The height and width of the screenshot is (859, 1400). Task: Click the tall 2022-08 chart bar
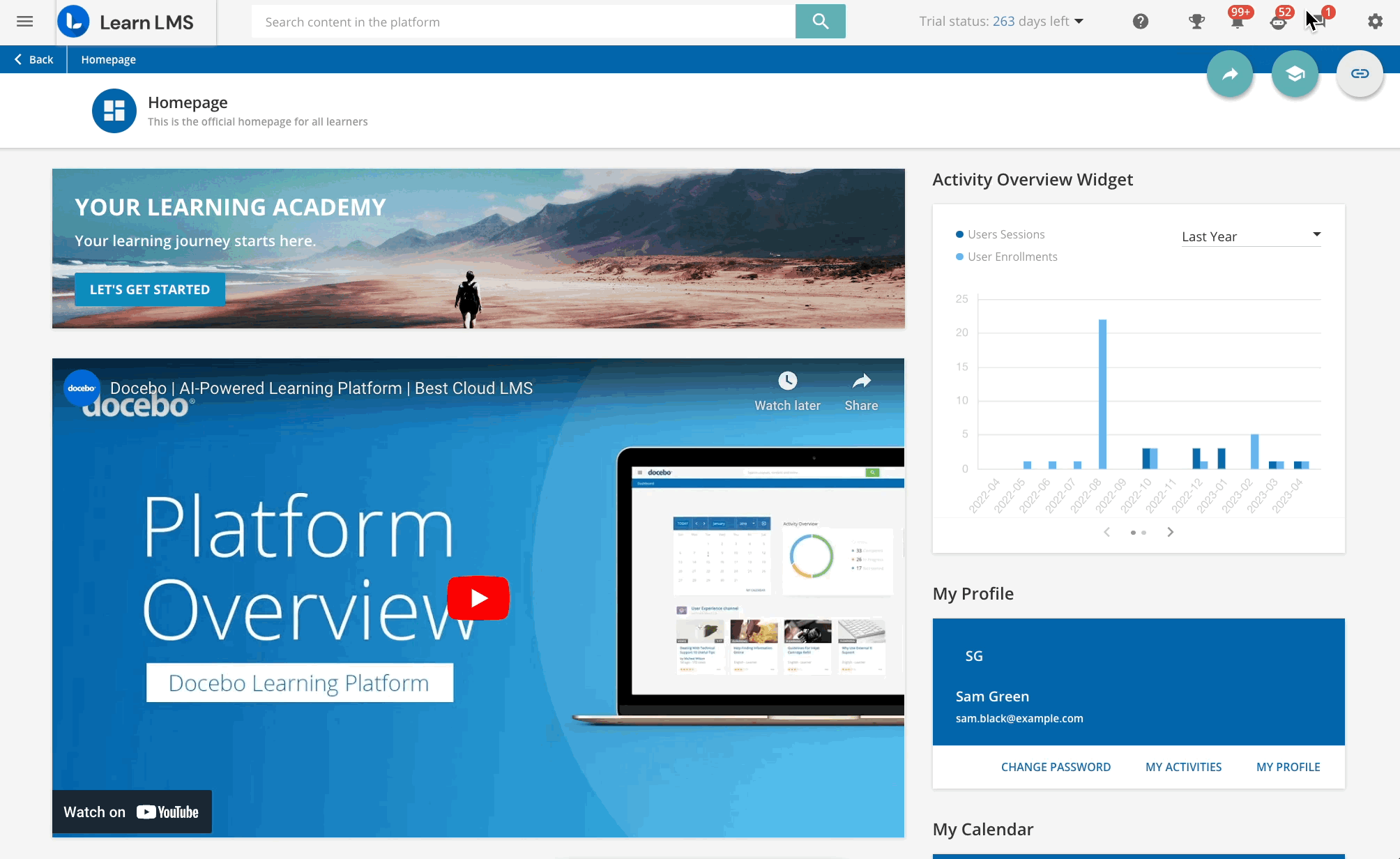pyautogui.click(x=1102, y=394)
